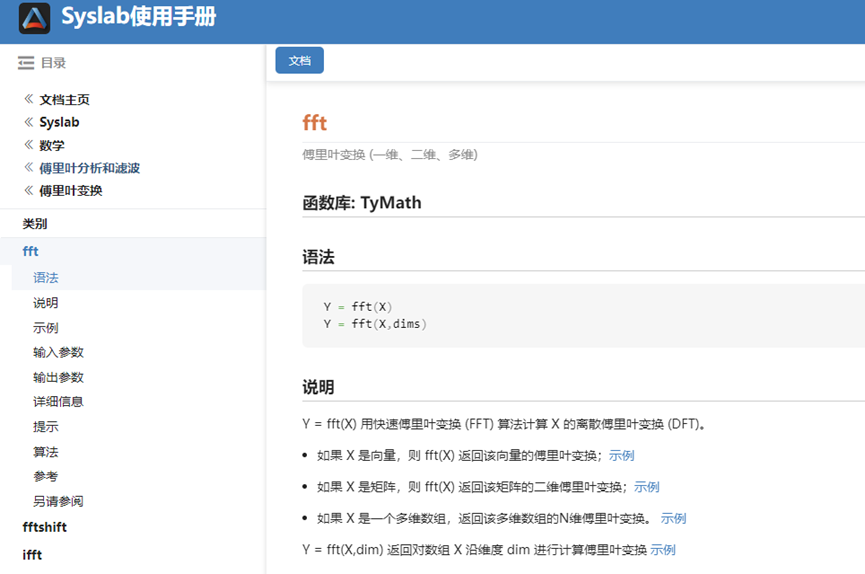Open the 文档 tab button
This screenshot has height=574, width=865.
pos(300,61)
